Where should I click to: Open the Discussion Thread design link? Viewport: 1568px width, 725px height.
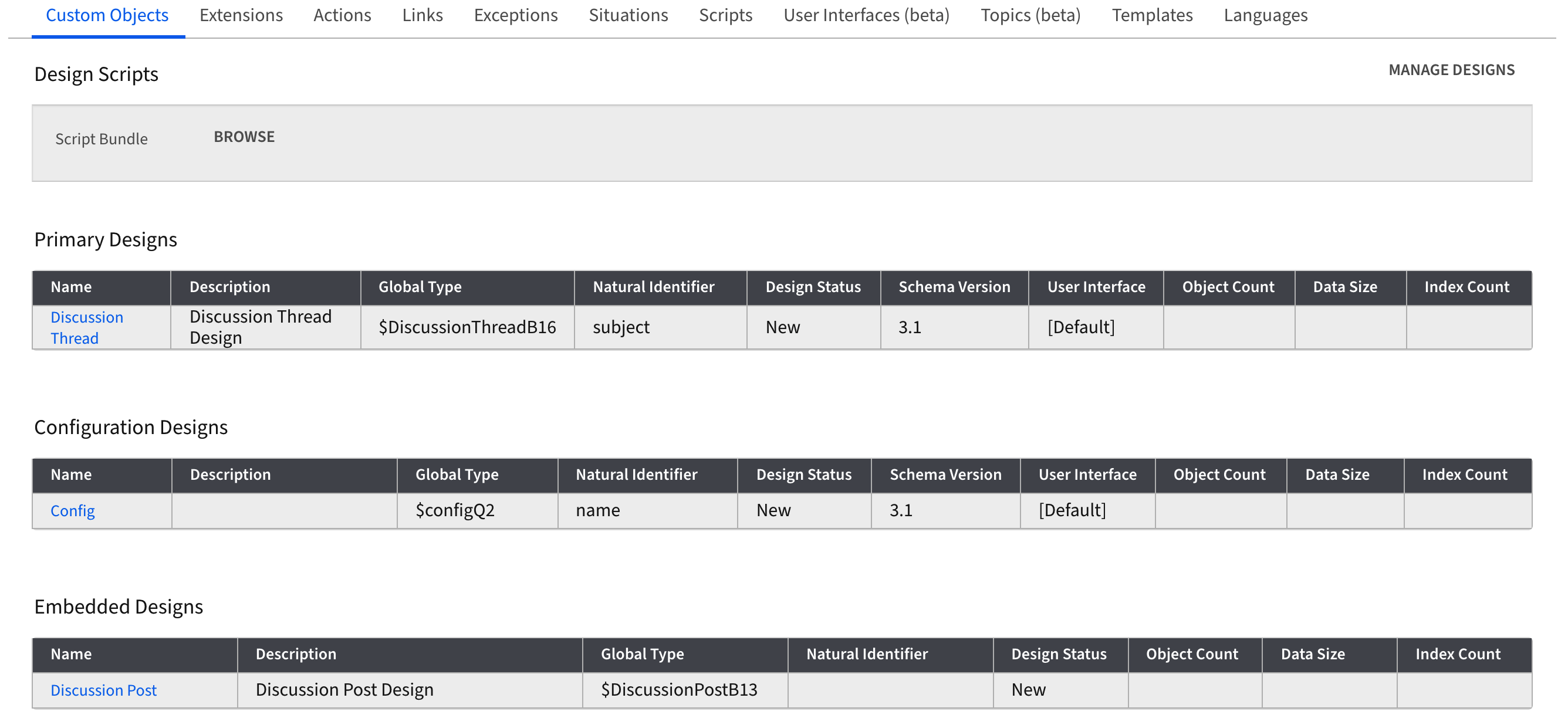(x=87, y=327)
